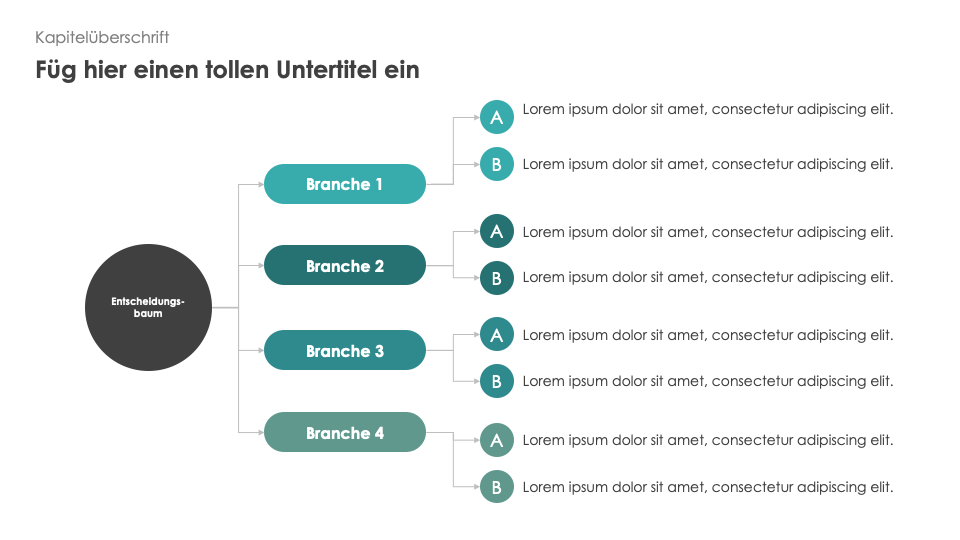Select the A circle beside Branche 2
The image size is (960, 540).
tap(497, 231)
